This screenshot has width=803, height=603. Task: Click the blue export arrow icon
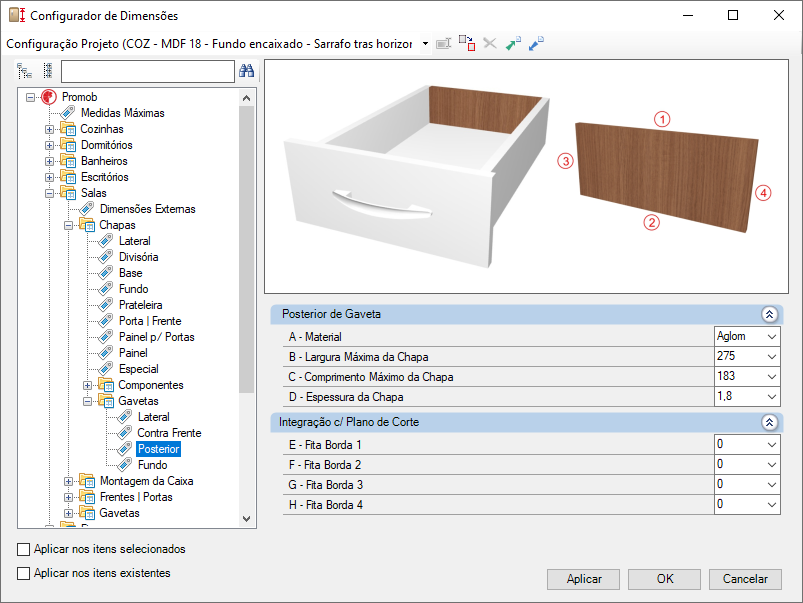[536, 44]
